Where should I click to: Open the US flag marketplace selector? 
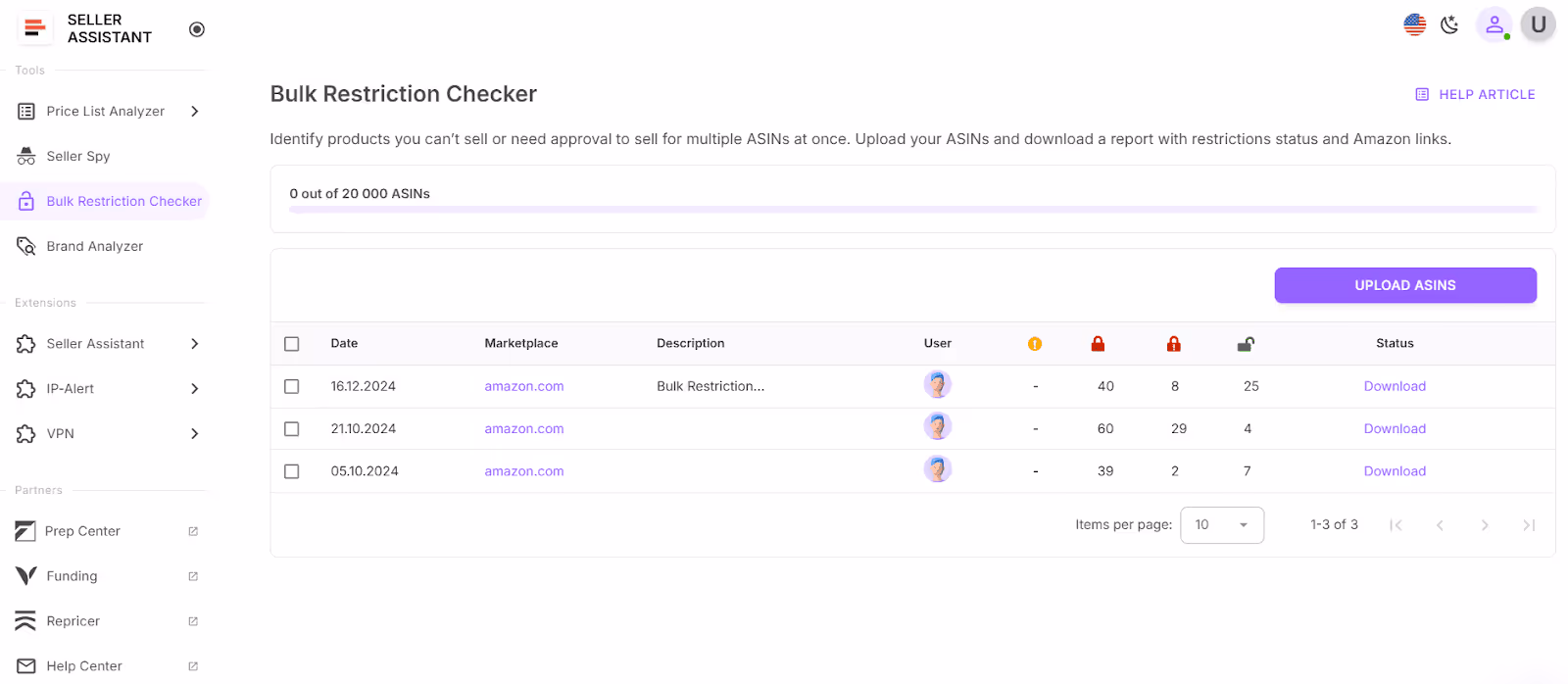click(1414, 24)
